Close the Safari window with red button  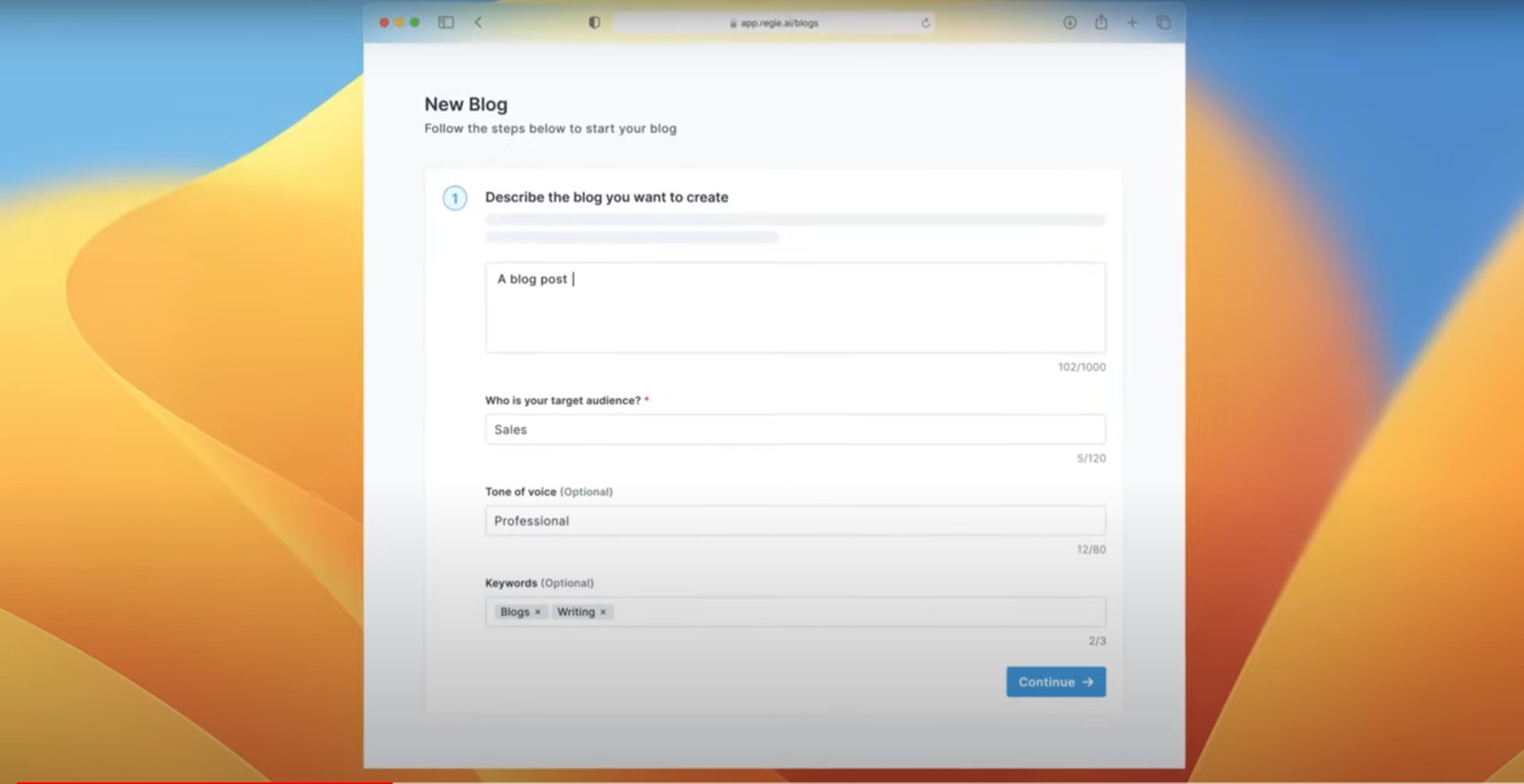tap(384, 23)
